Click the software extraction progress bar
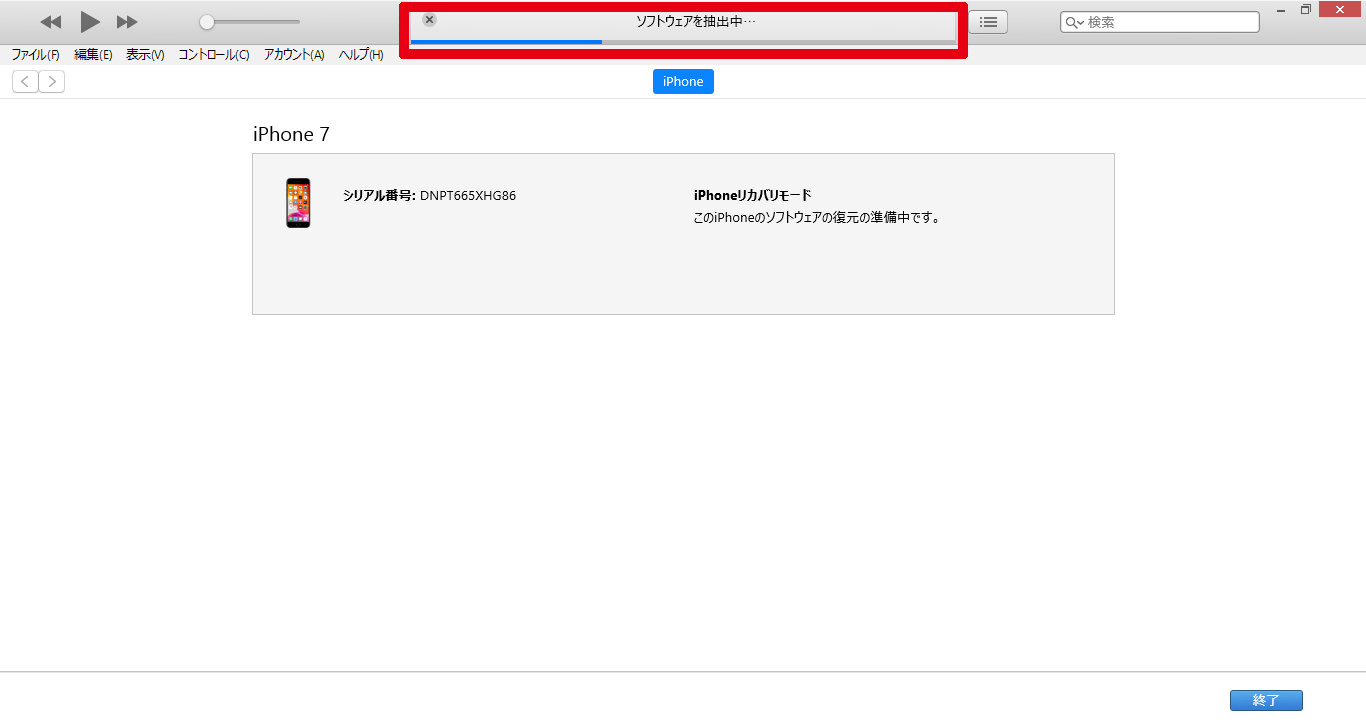 pos(683,42)
